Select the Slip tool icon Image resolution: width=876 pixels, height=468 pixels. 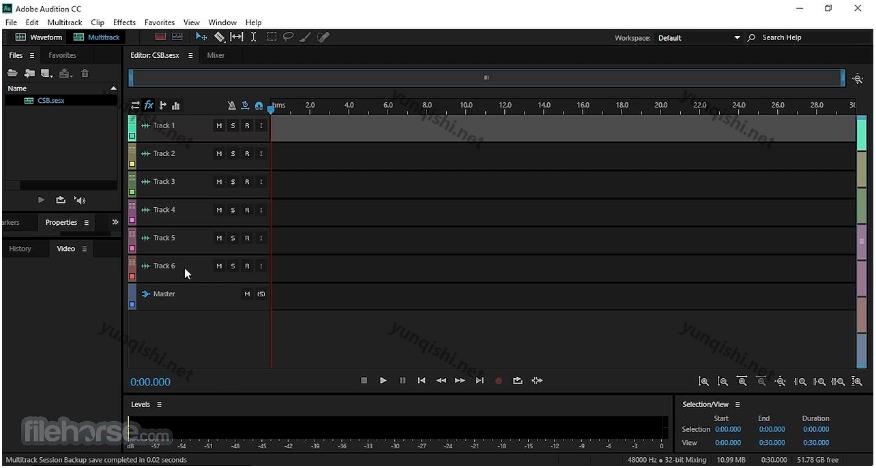click(237, 37)
